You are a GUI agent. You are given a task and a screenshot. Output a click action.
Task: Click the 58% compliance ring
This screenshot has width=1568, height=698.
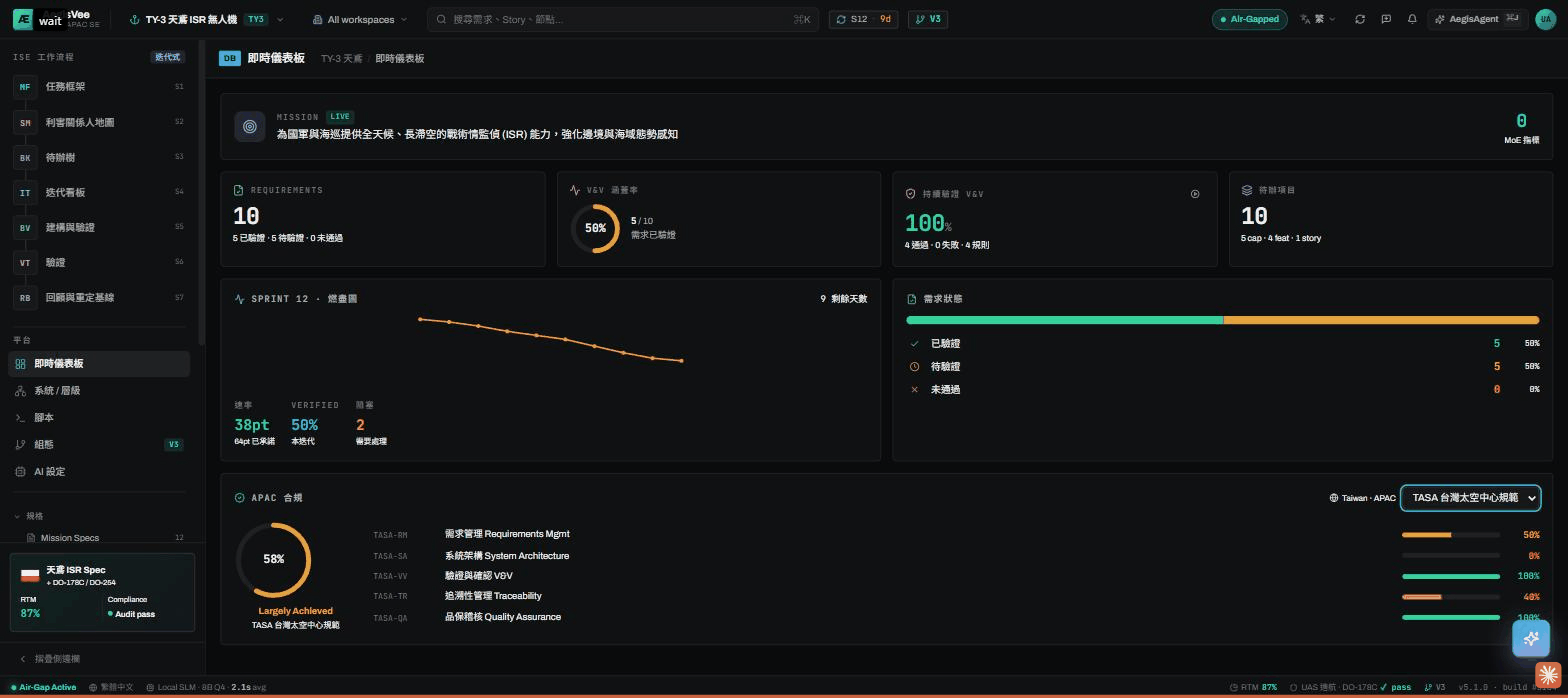pos(274,560)
